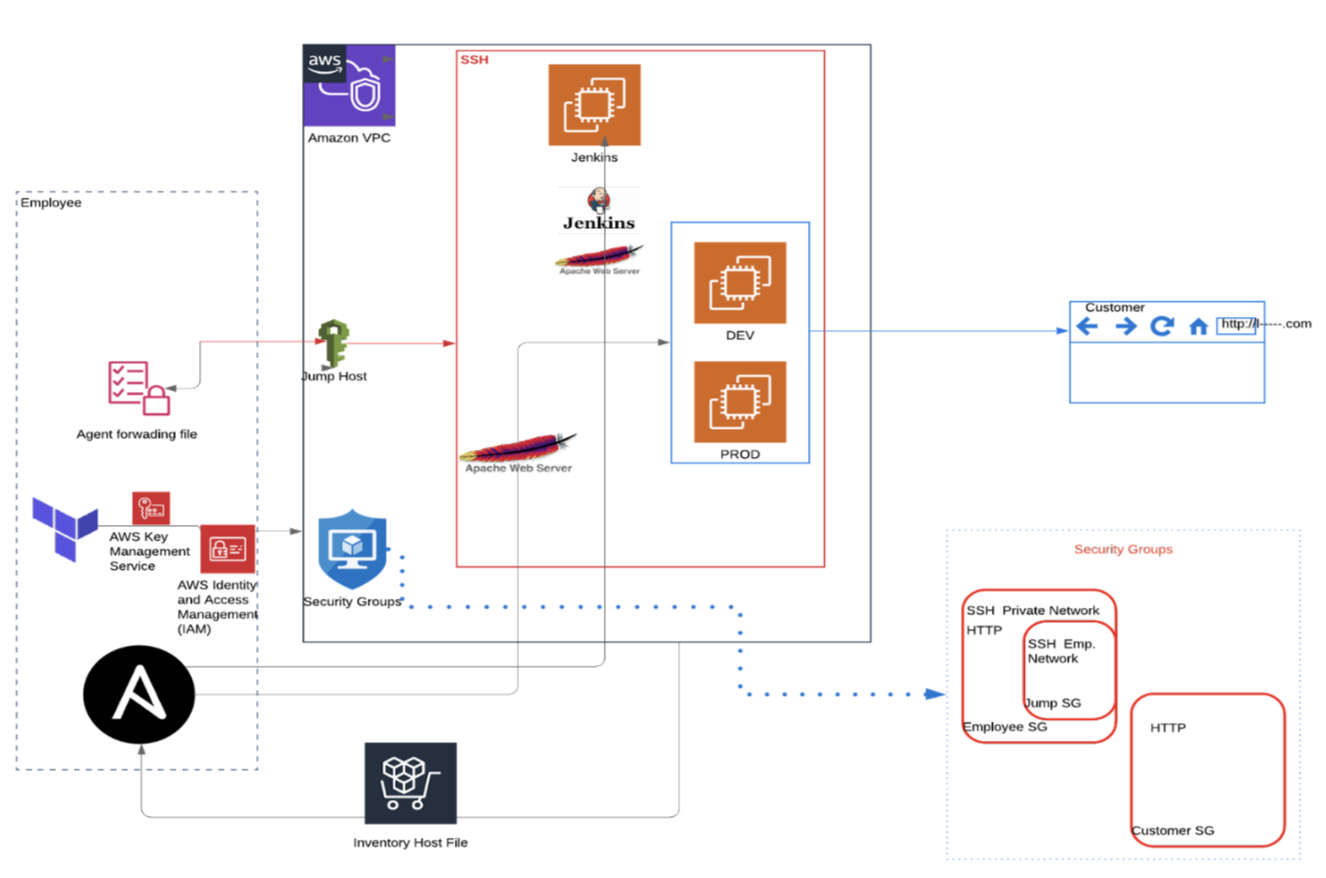
Task: Select the AWS Key Management Service icon
Action: coord(151,506)
